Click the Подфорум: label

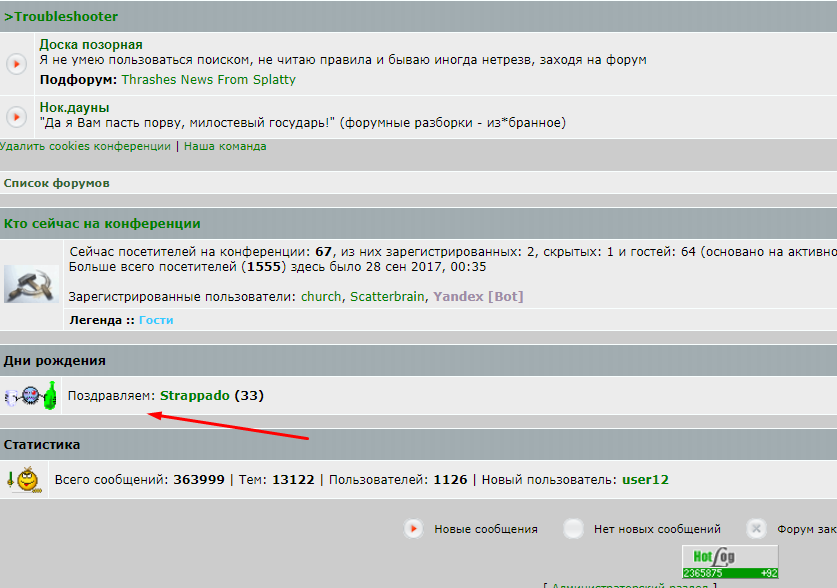coord(78,80)
